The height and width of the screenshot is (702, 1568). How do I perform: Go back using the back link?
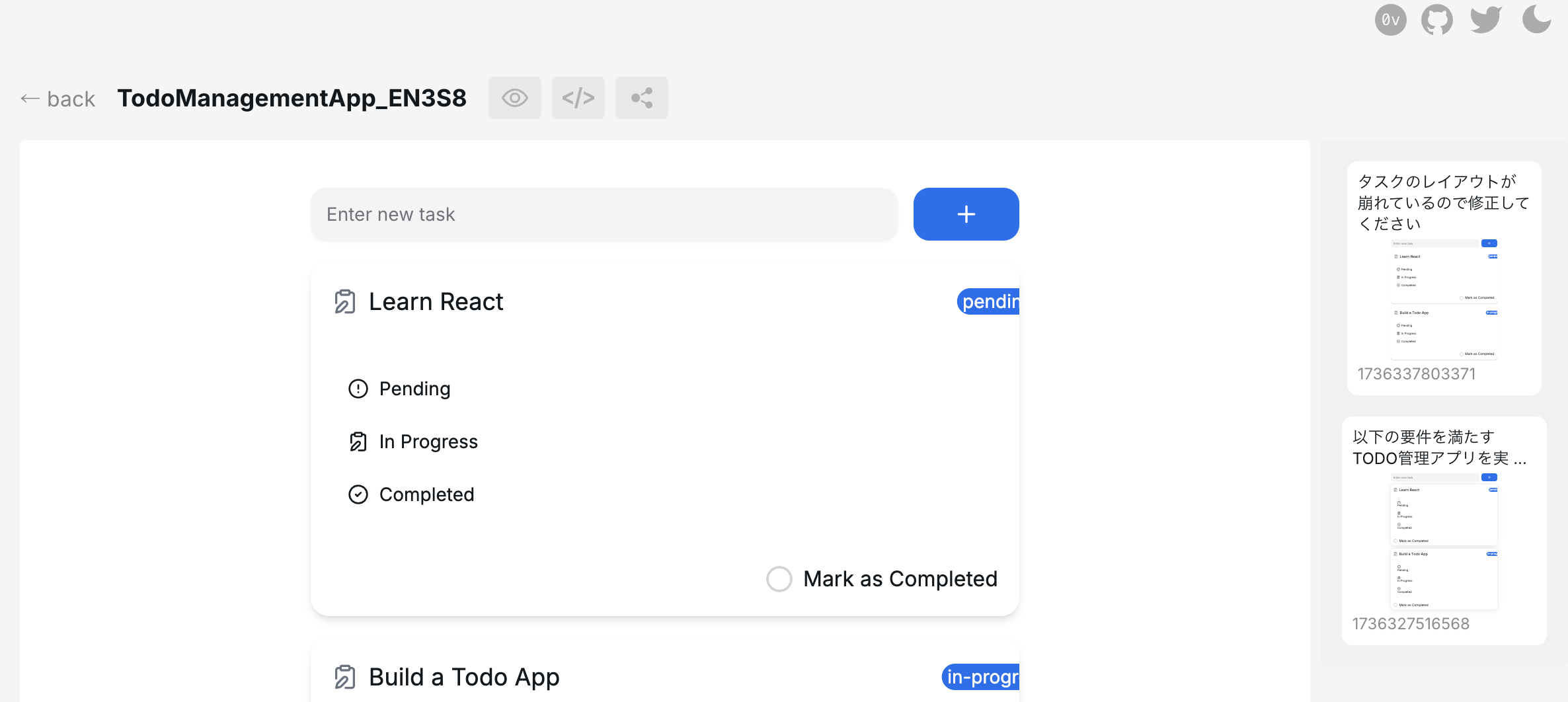coord(58,99)
